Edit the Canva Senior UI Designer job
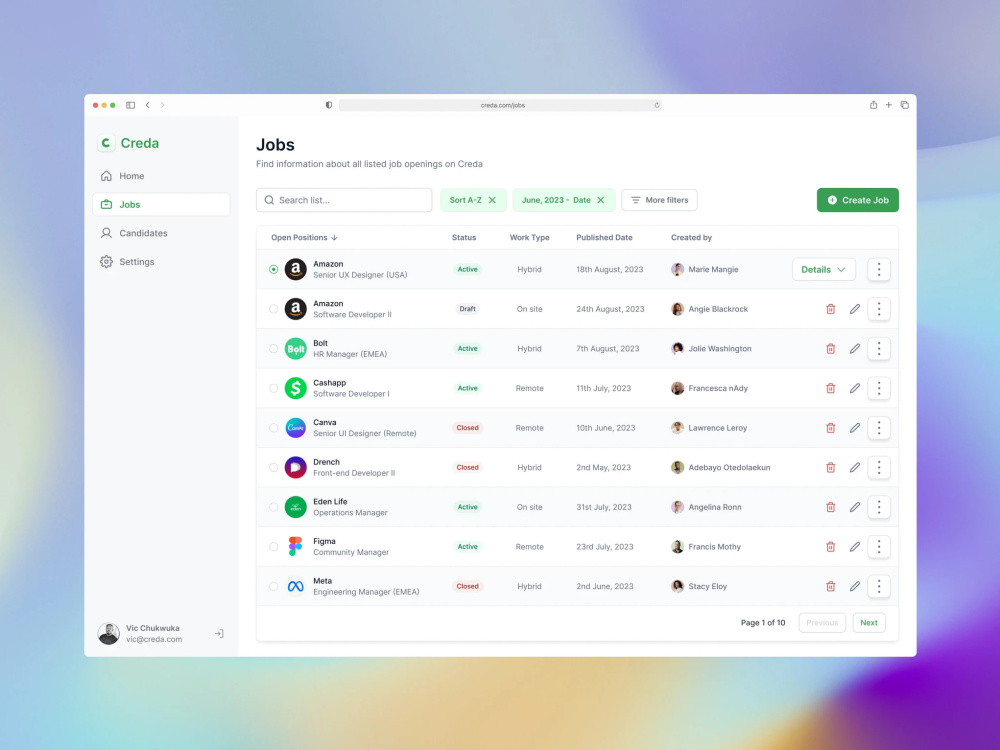The width and height of the screenshot is (1000, 750). click(x=855, y=428)
